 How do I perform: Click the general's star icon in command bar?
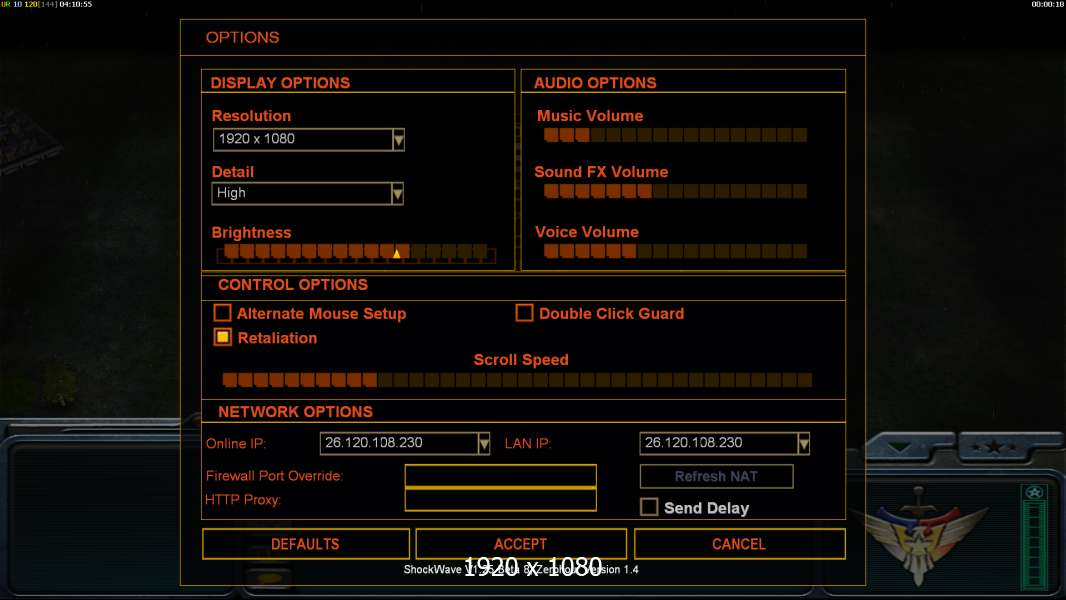click(x=1034, y=492)
